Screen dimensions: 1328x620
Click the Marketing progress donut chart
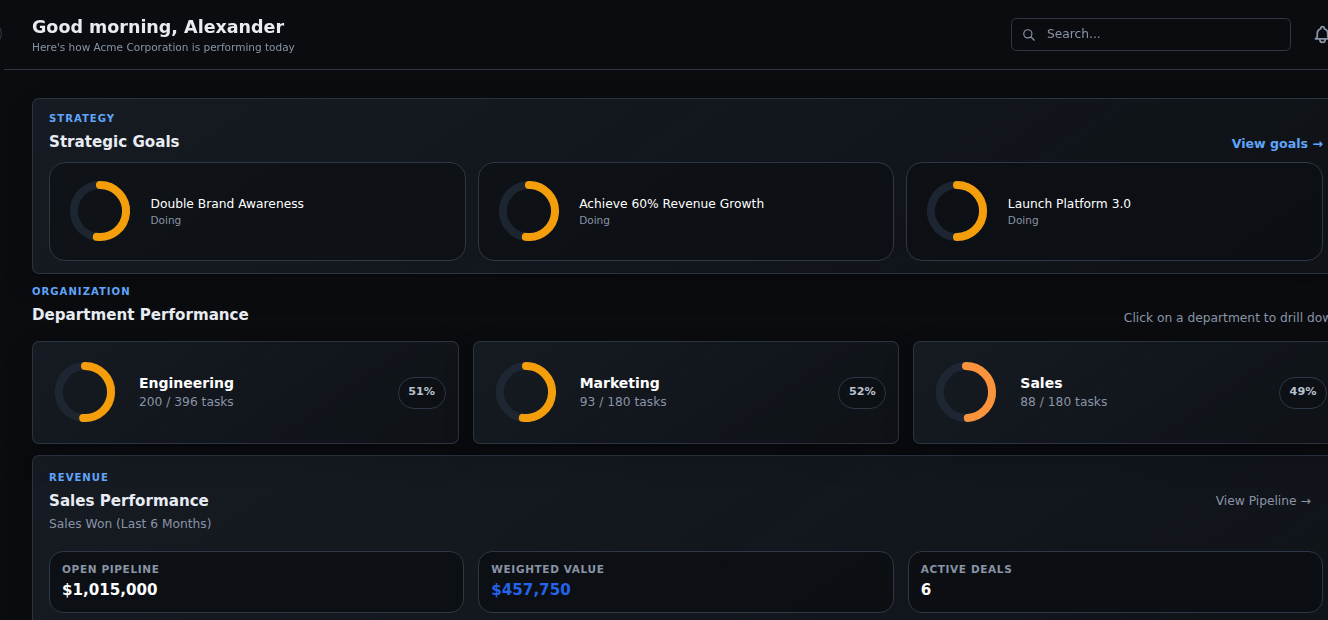526,392
